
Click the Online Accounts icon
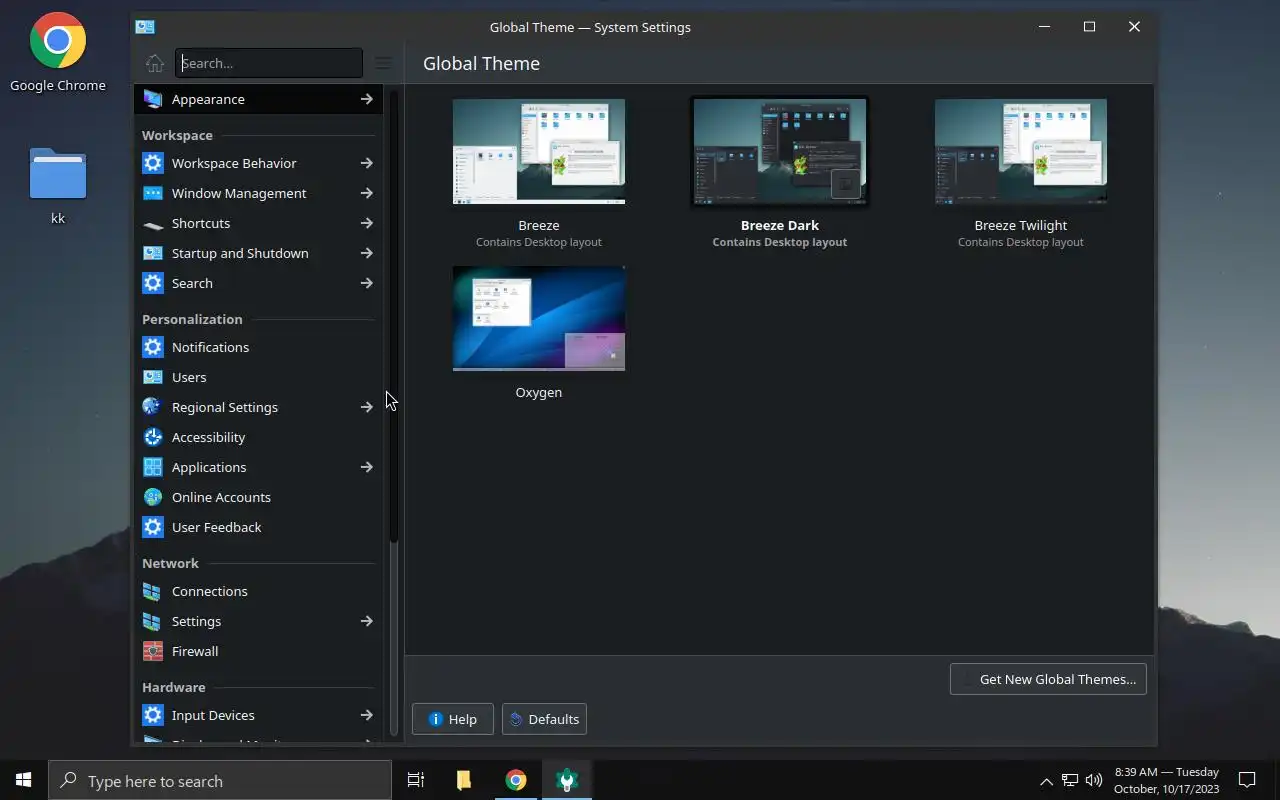[152, 497]
